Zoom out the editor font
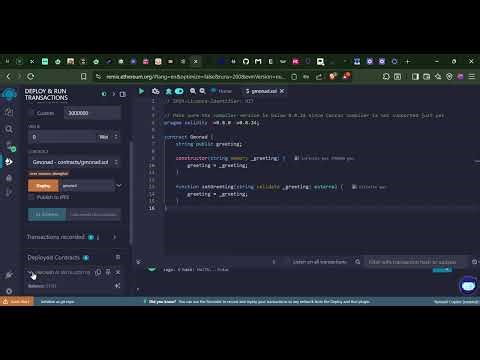This screenshot has width=480, height=360. [193, 91]
